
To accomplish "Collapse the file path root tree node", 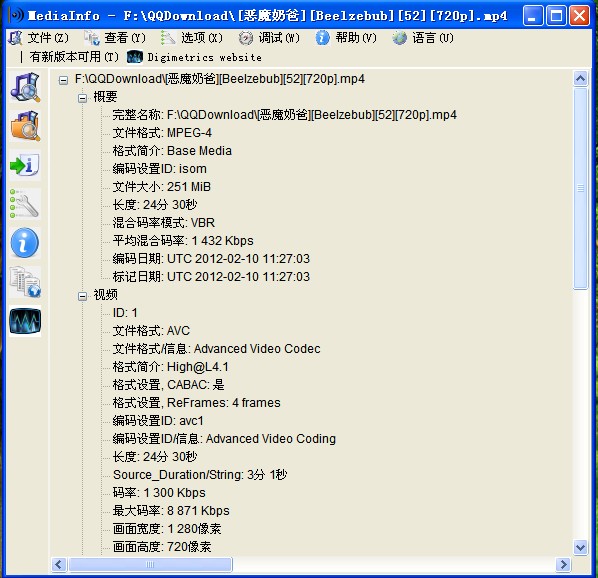I will [63, 80].
